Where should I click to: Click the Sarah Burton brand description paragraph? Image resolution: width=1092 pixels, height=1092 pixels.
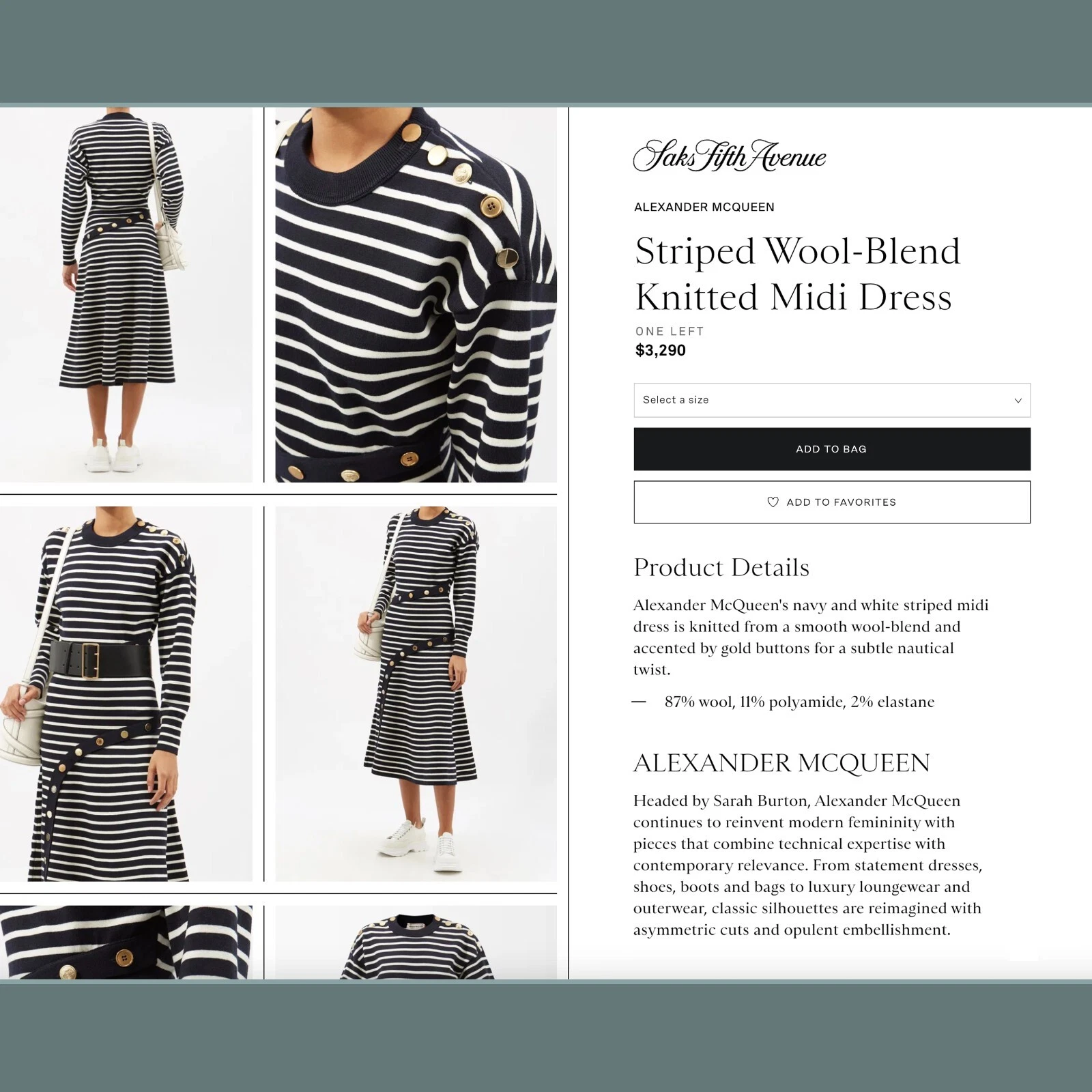(x=808, y=865)
